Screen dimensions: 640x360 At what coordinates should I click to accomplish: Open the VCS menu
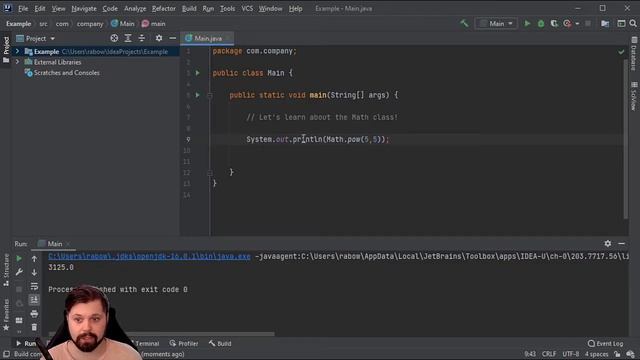coord(247,9)
